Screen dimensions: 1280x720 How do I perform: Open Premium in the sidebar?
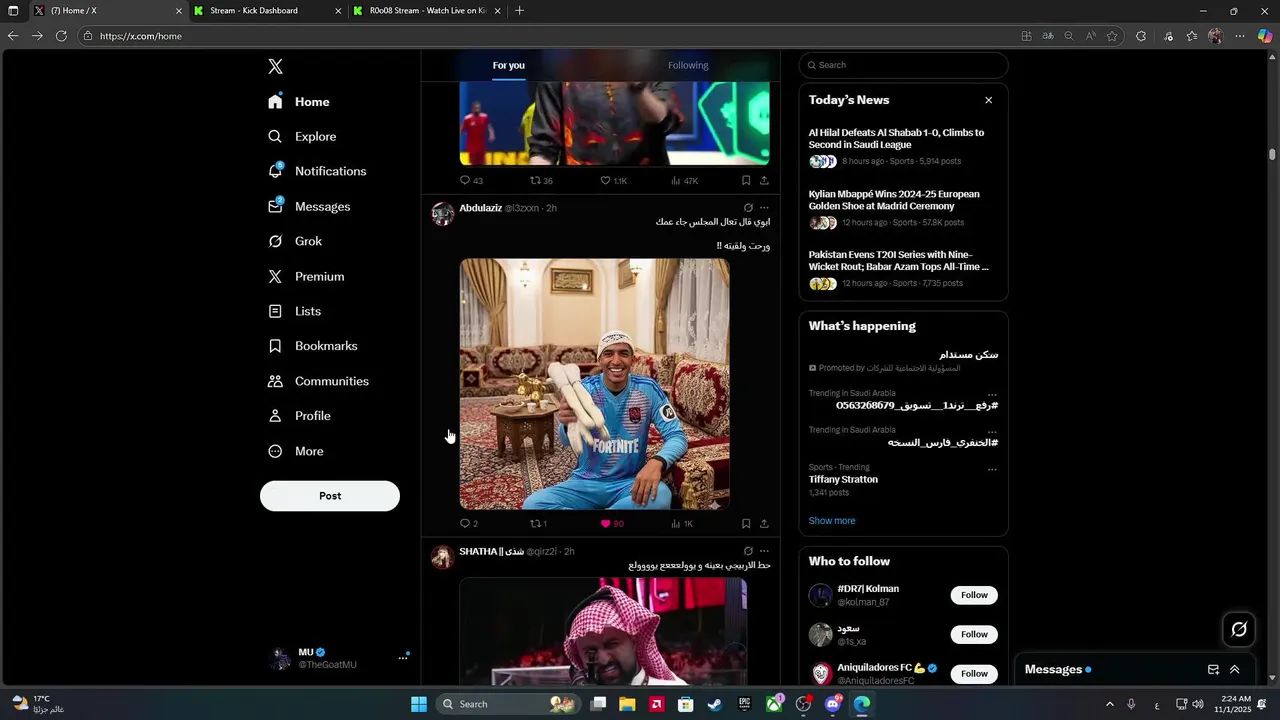click(306, 276)
